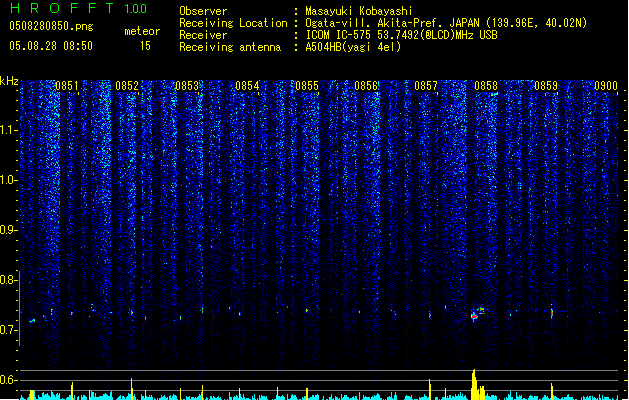Click the 0858 time marker
This screenshot has width=629, height=400.
tap(486, 86)
